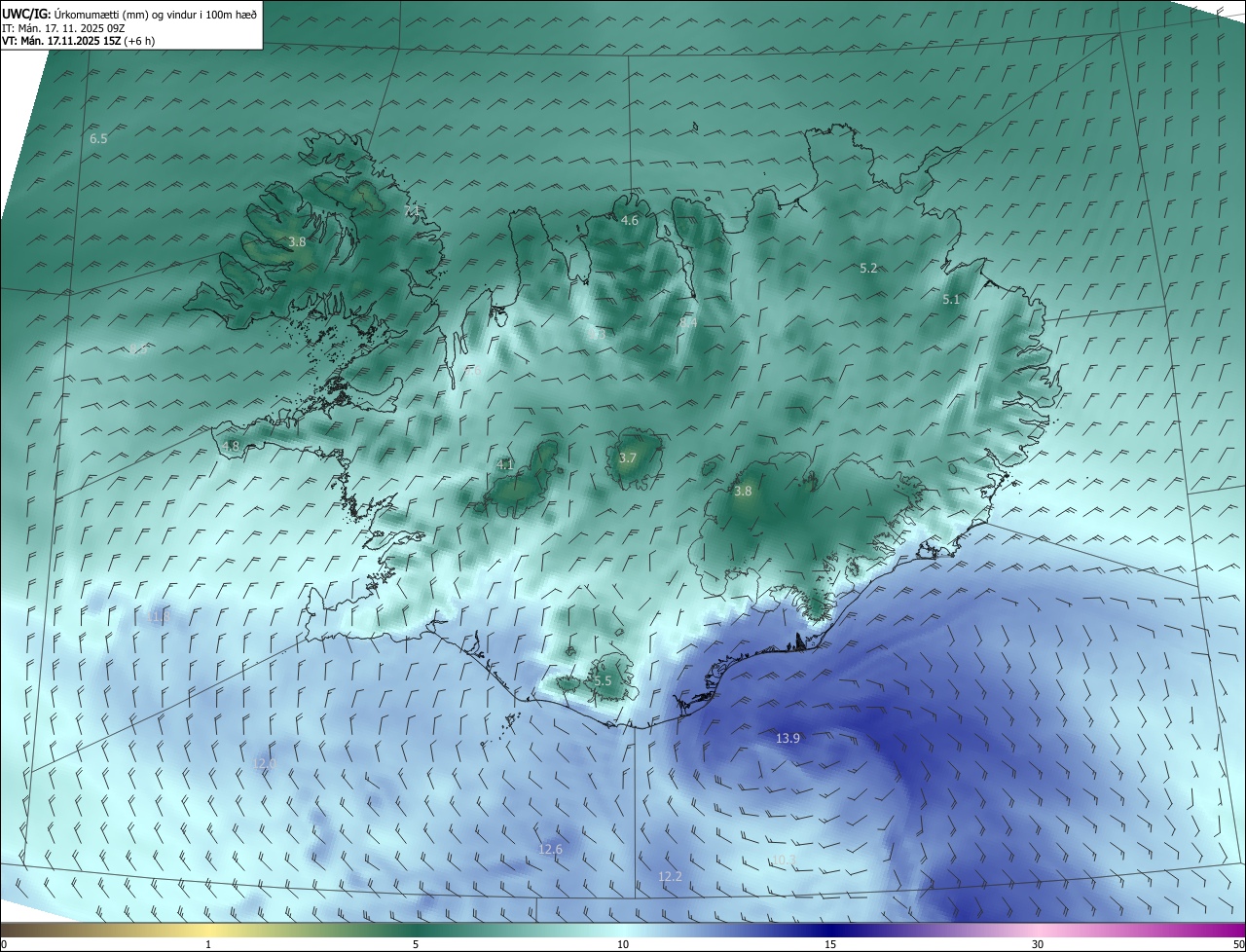Click the yellow section of the color scale
The height and width of the screenshot is (952, 1246).
(x=207, y=930)
